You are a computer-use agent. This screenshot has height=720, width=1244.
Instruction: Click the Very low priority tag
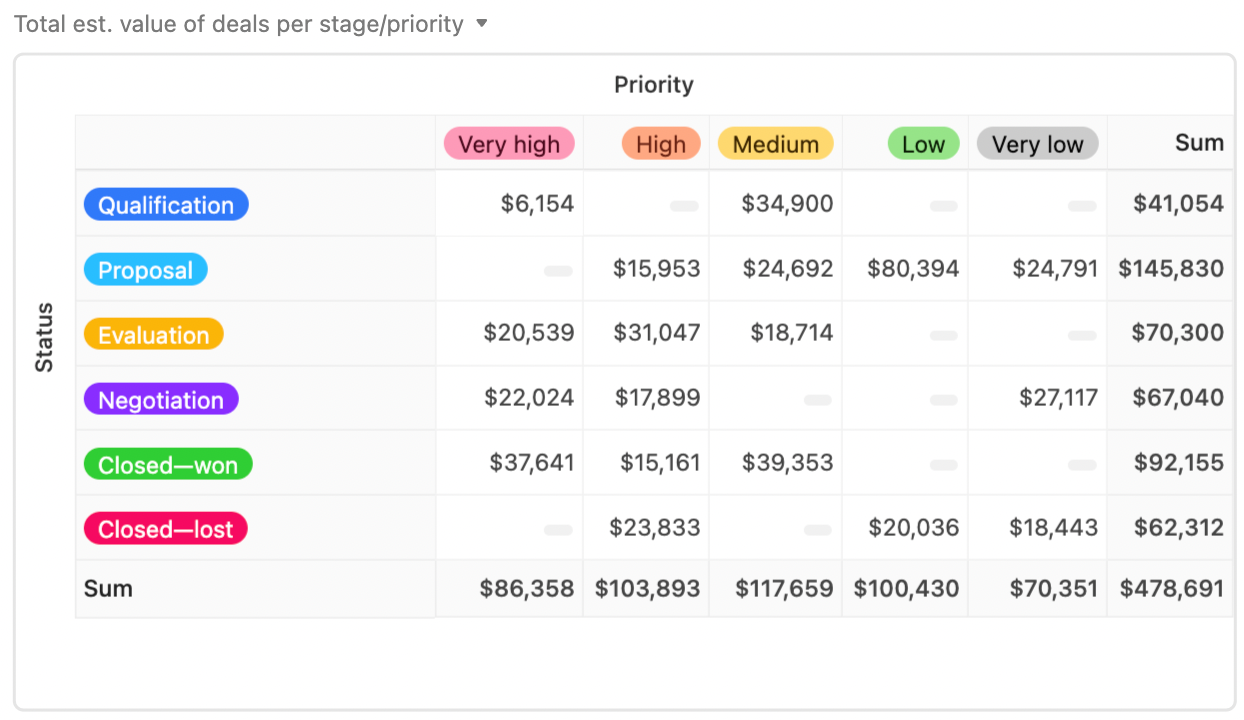1037,144
